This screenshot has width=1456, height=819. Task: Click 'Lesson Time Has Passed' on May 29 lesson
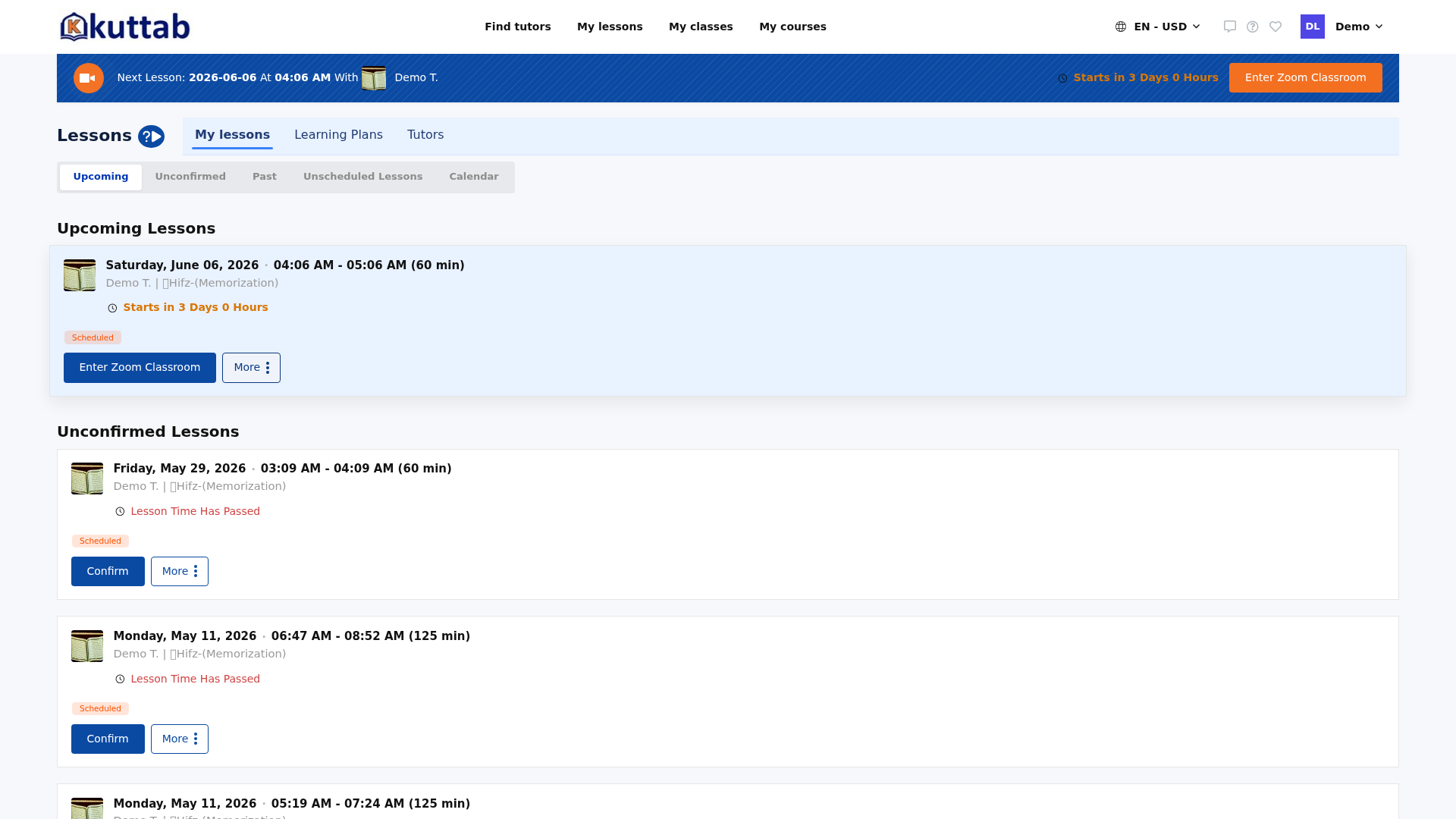pos(195,512)
